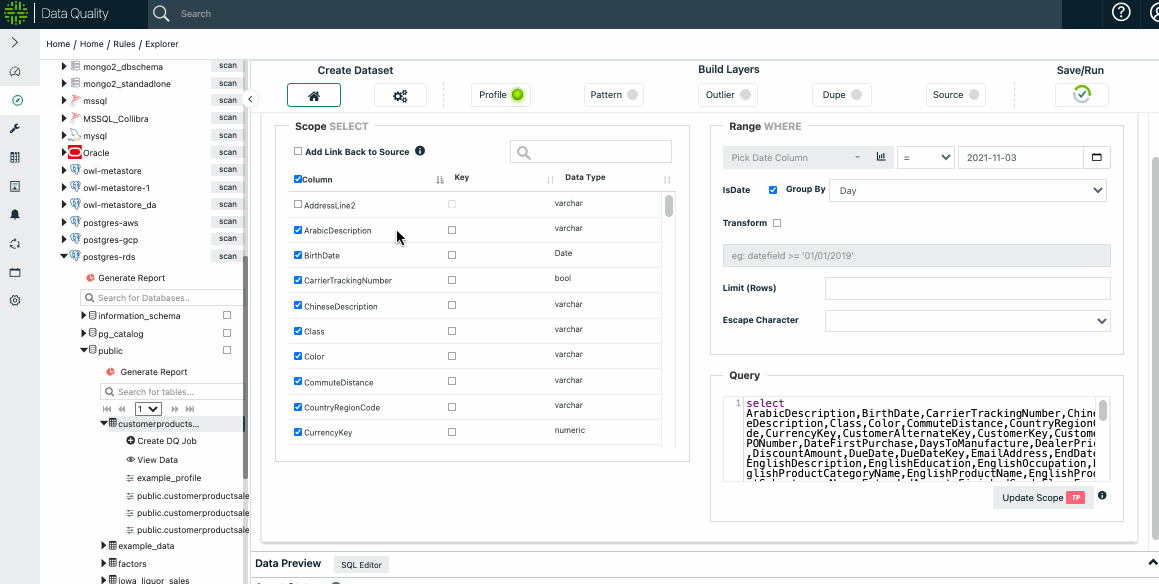
Task: Click Create DQ Job link
Action: (x=166, y=441)
